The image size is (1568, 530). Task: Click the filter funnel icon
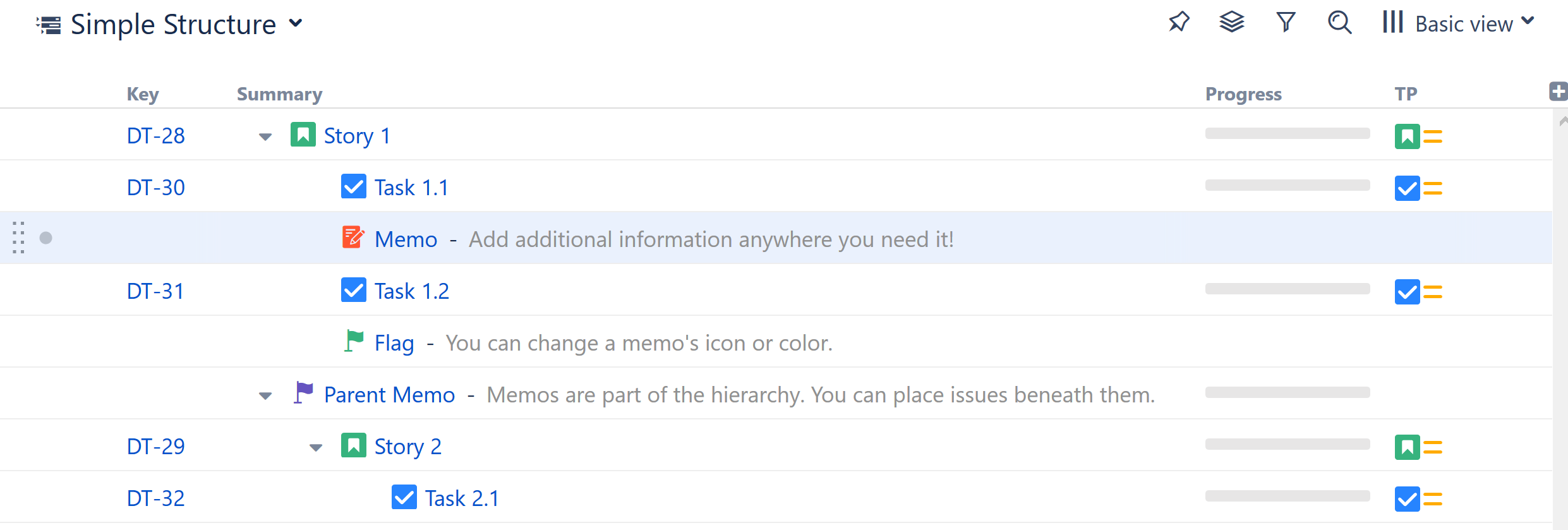(x=1286, y=23)
